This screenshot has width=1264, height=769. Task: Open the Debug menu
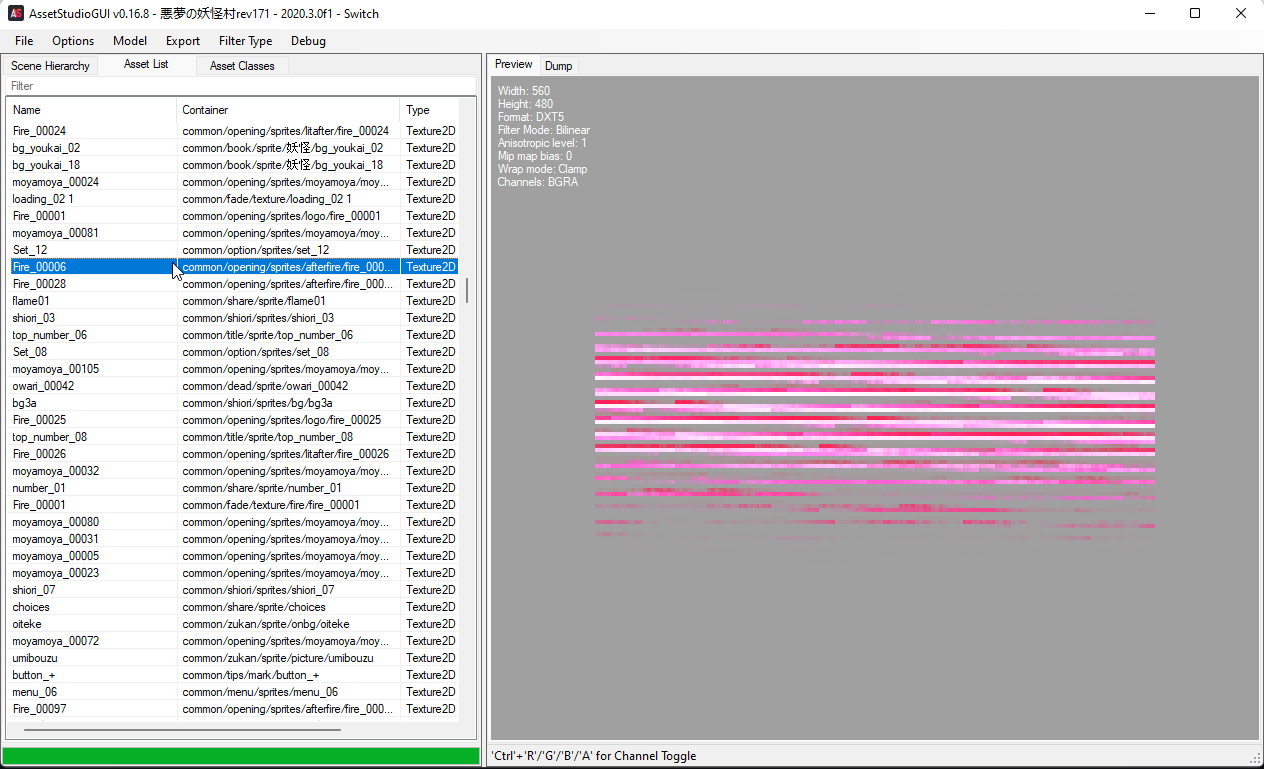pyautogui.click(x=308, y=41)
